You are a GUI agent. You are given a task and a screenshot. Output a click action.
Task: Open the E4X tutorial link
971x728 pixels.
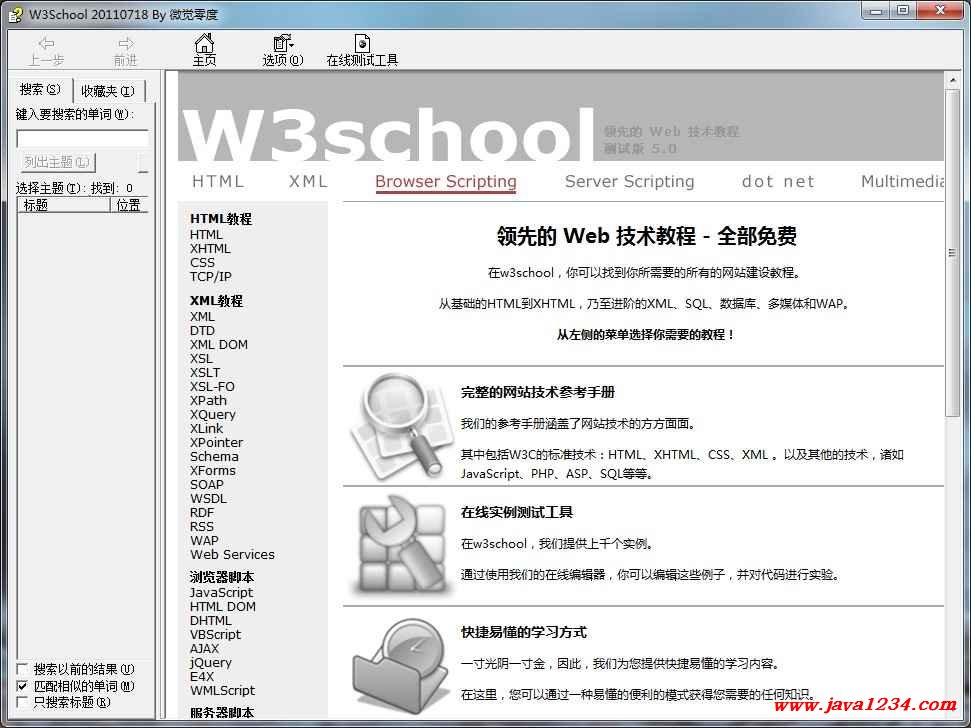pyautogui.click(x=202, y=677)
